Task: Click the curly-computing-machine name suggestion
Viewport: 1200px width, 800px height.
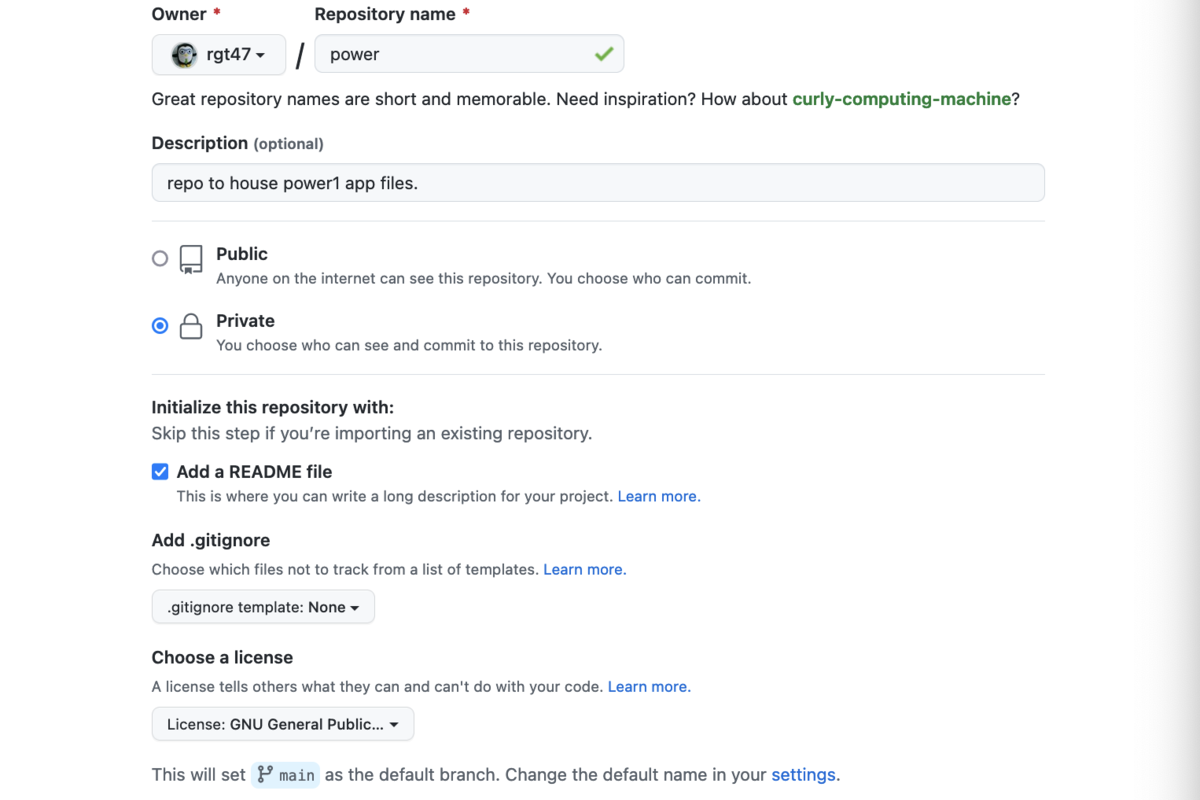Action: [x=902, y=99]
